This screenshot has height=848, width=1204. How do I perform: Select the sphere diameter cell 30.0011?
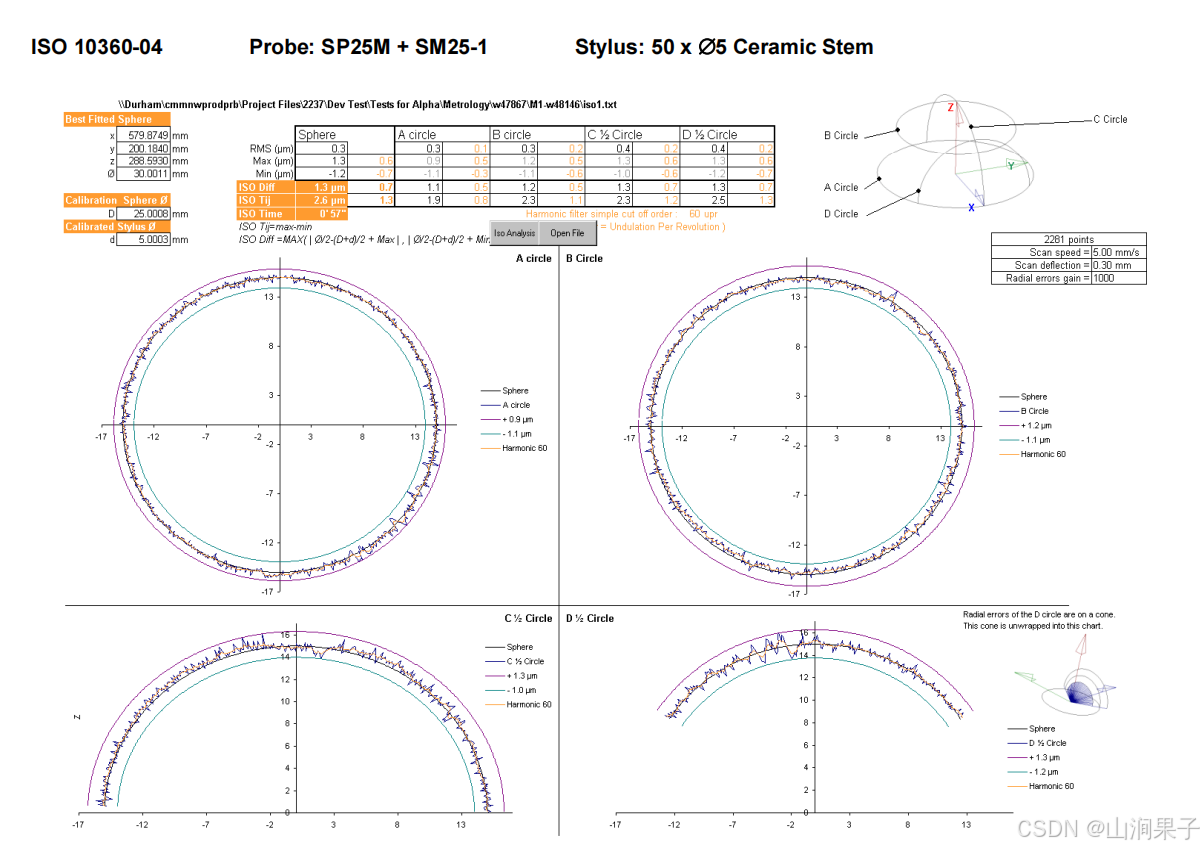[143, 173]
